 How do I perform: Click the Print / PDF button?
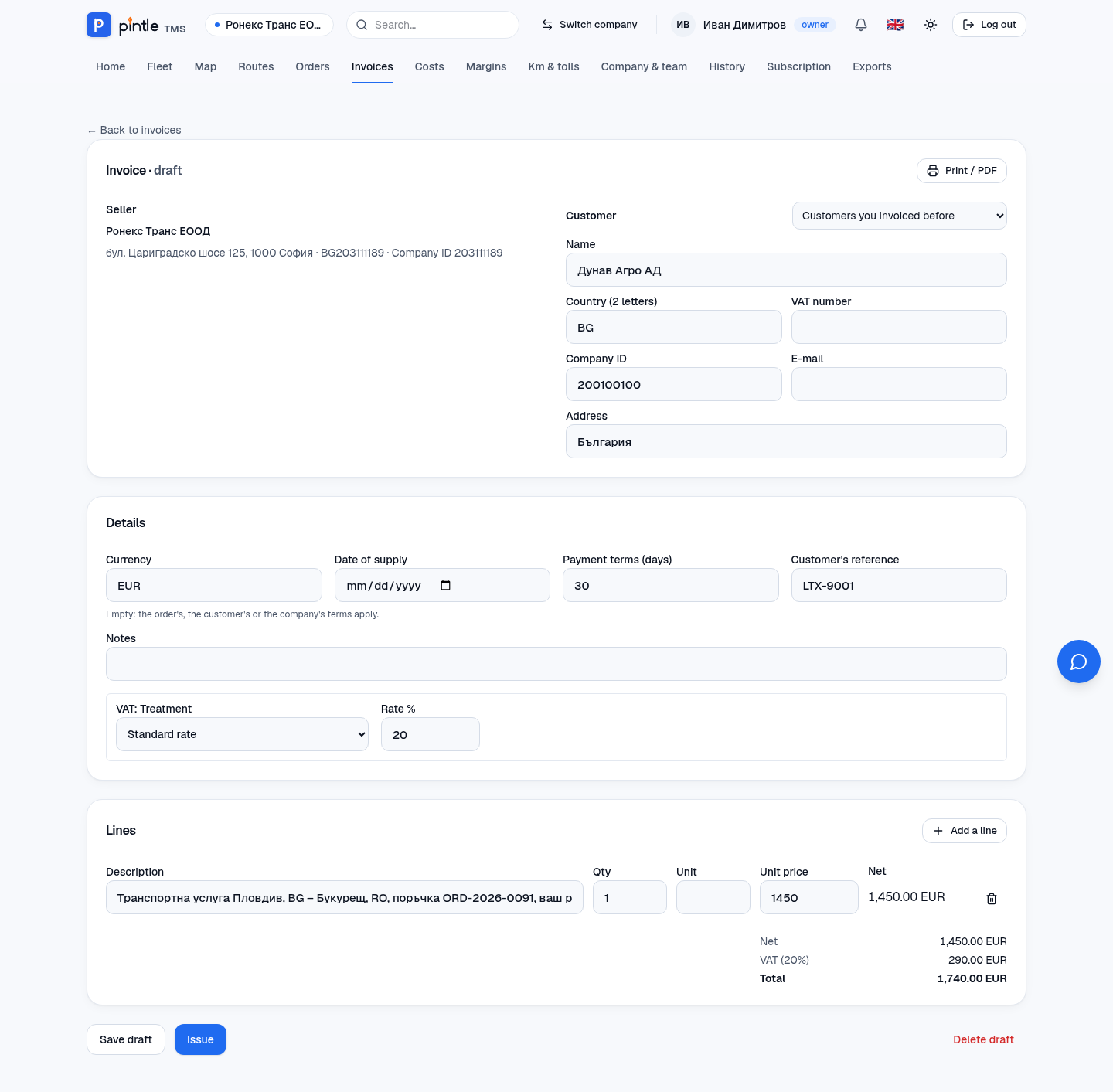(962, 171)
